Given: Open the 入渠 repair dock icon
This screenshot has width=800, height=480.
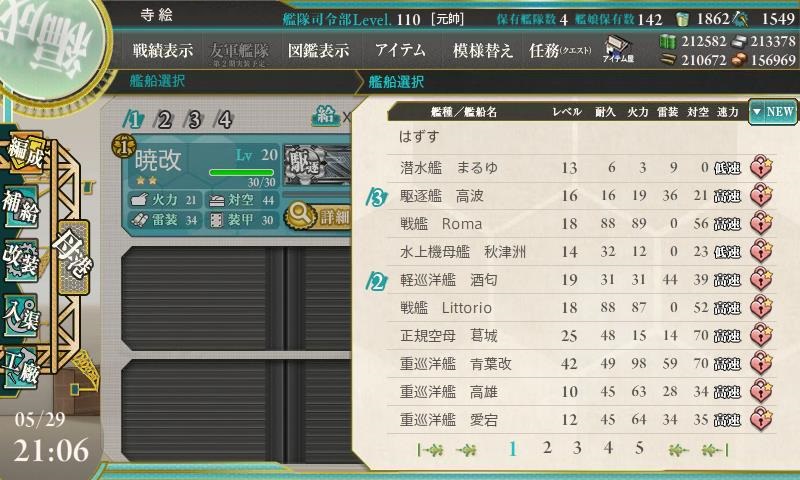Looking at the screenshot, I should (x=21, y=315).
